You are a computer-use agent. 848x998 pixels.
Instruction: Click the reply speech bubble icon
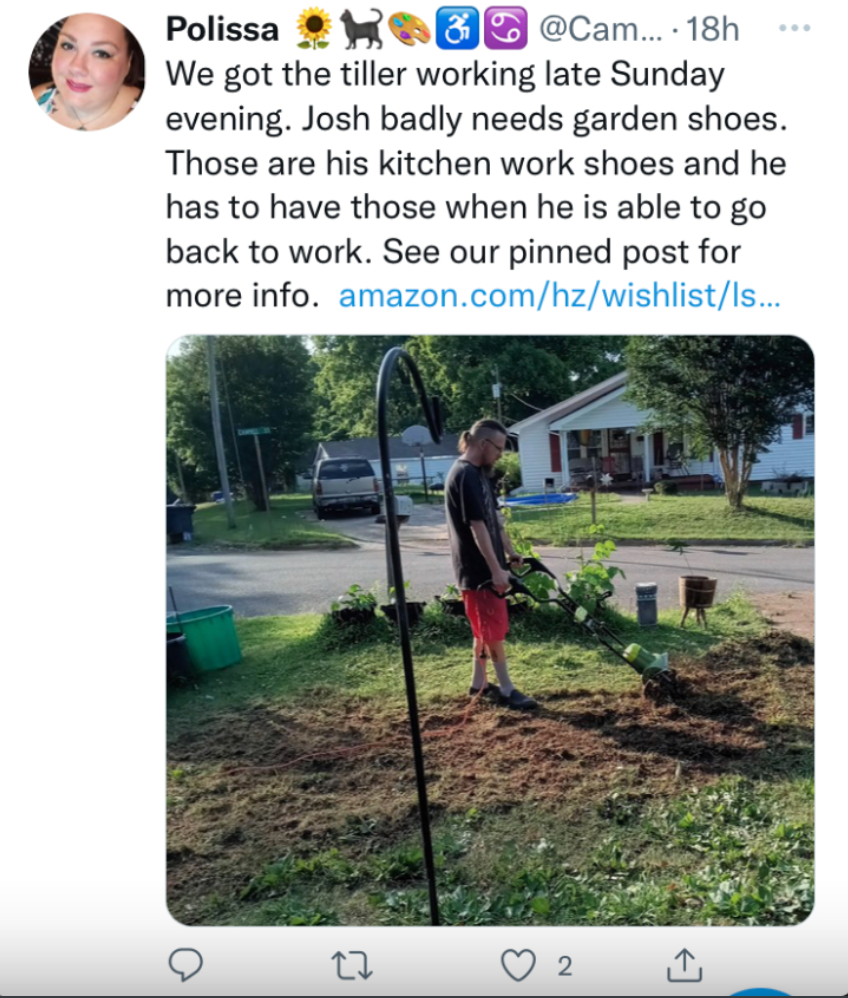[x=185, y=965]
